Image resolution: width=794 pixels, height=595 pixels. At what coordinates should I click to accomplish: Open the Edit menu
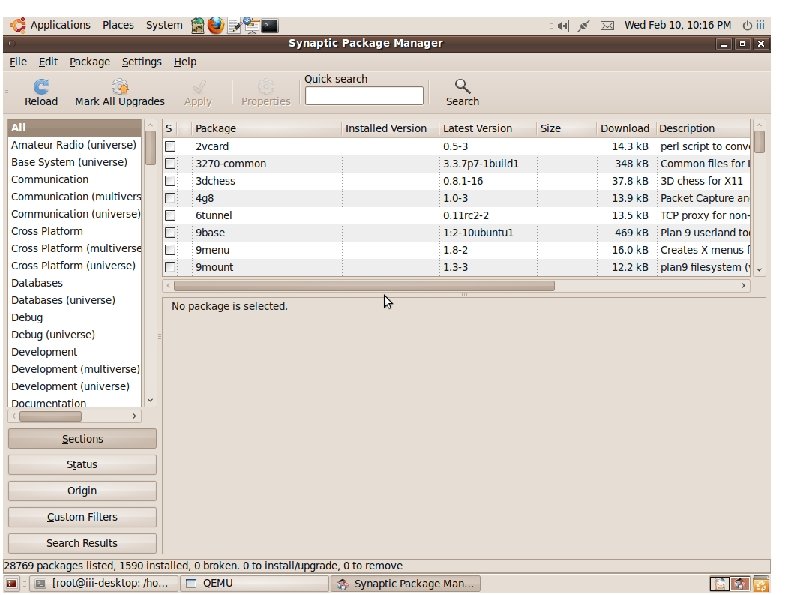tap(48, 62)
